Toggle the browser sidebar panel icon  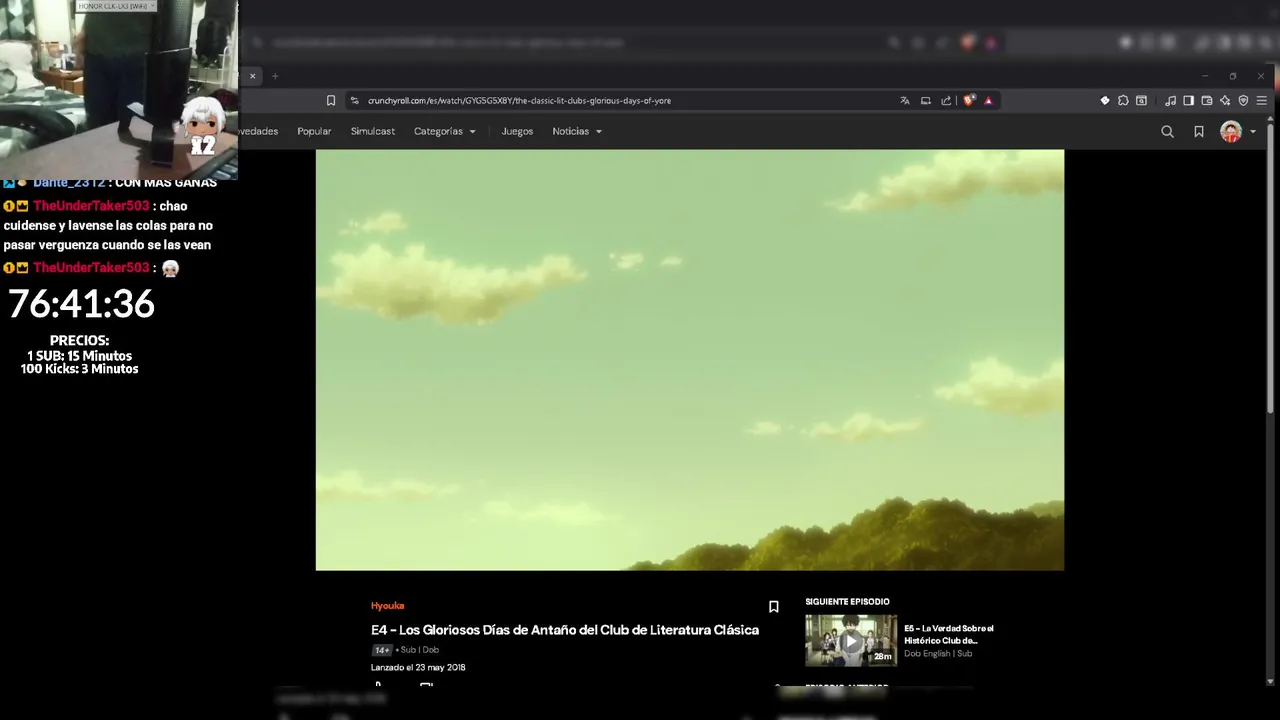[1188, 100]
